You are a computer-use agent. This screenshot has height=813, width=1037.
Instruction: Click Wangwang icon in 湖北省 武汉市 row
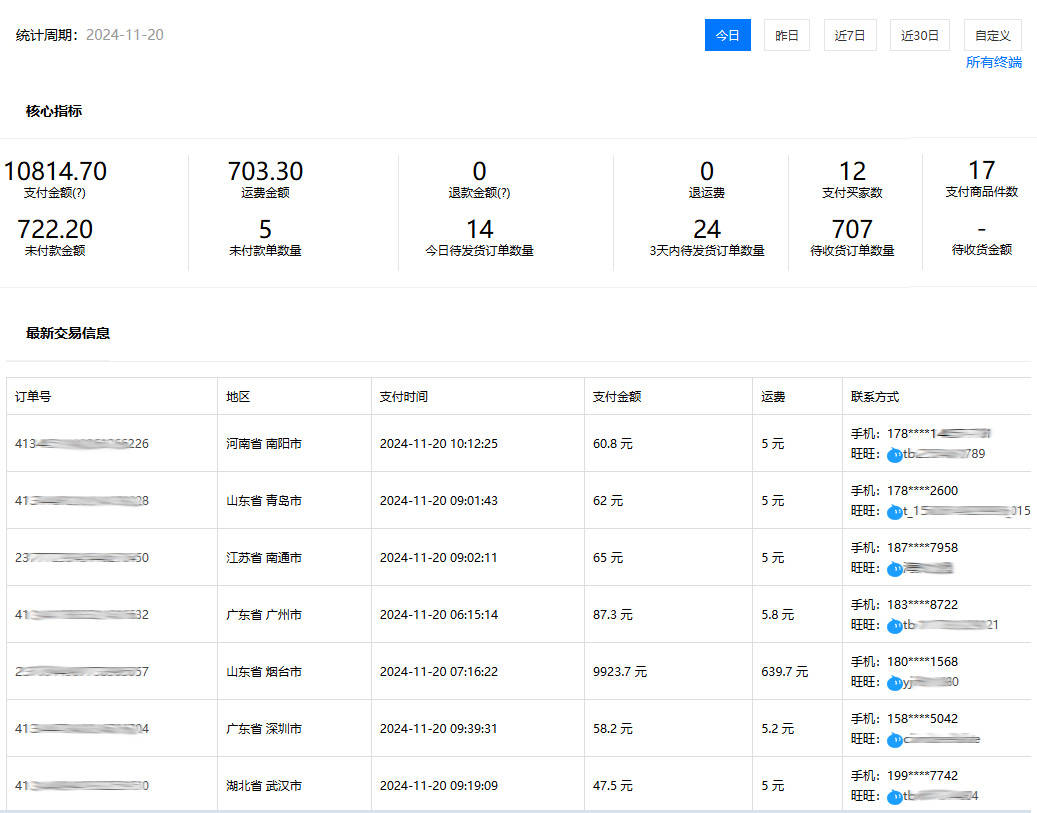click(x=894, y=797)
